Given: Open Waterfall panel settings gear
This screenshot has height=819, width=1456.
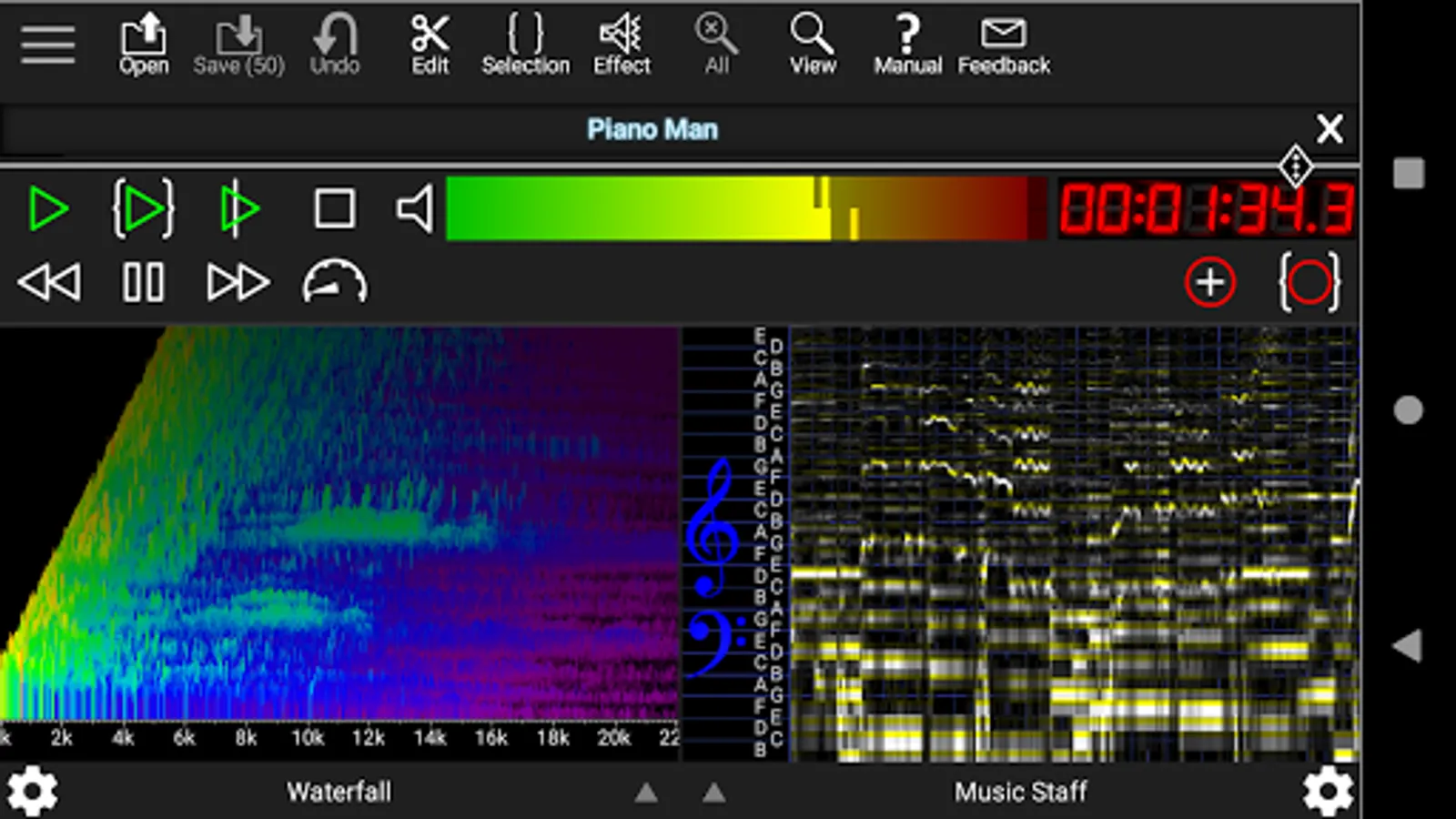Looking at the screenshot, I should coord(32,791).
